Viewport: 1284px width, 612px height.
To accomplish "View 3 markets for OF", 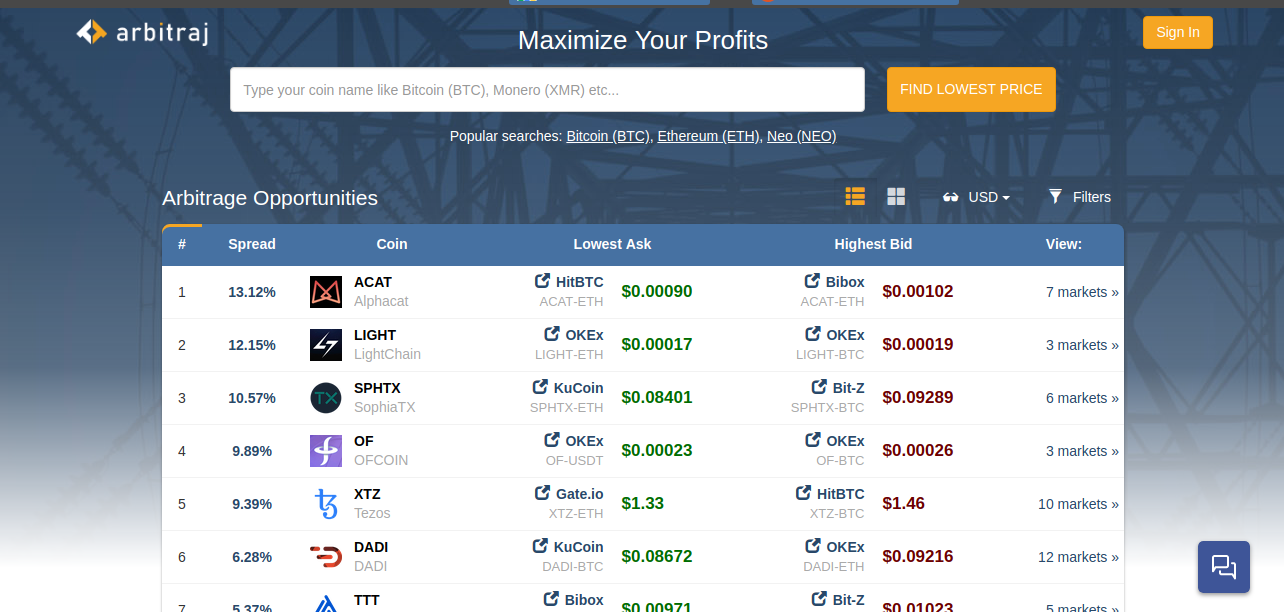I will (x=1082, y=451).
